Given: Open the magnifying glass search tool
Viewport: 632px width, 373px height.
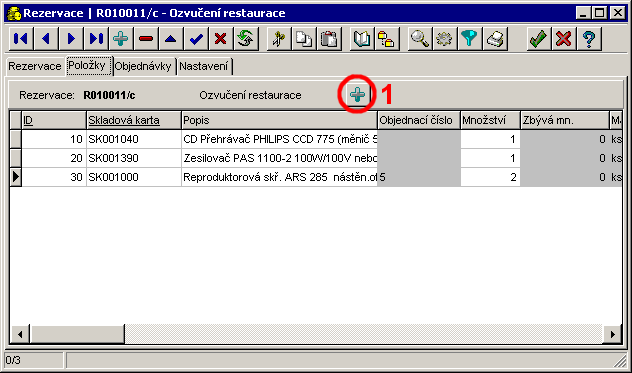Looking at the screenshot, I should 420,39.
